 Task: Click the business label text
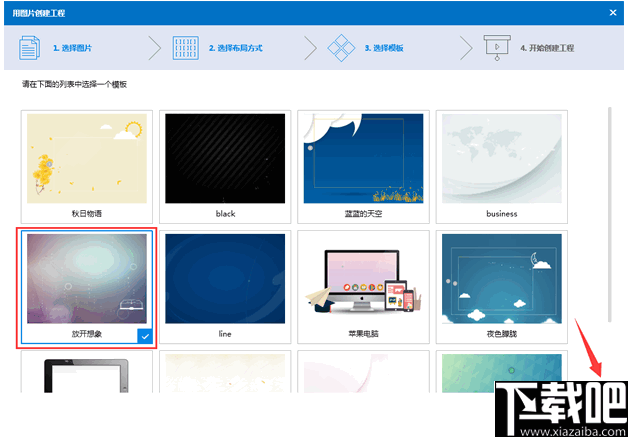coord(501,214)
